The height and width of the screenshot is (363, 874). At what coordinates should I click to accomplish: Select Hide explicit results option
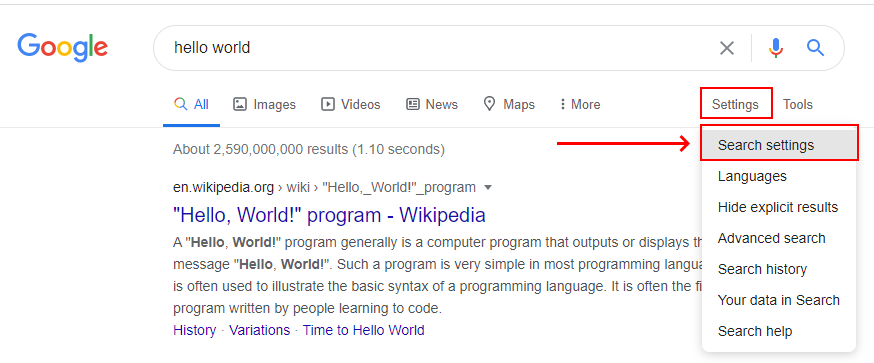click(x=779, y=207)
